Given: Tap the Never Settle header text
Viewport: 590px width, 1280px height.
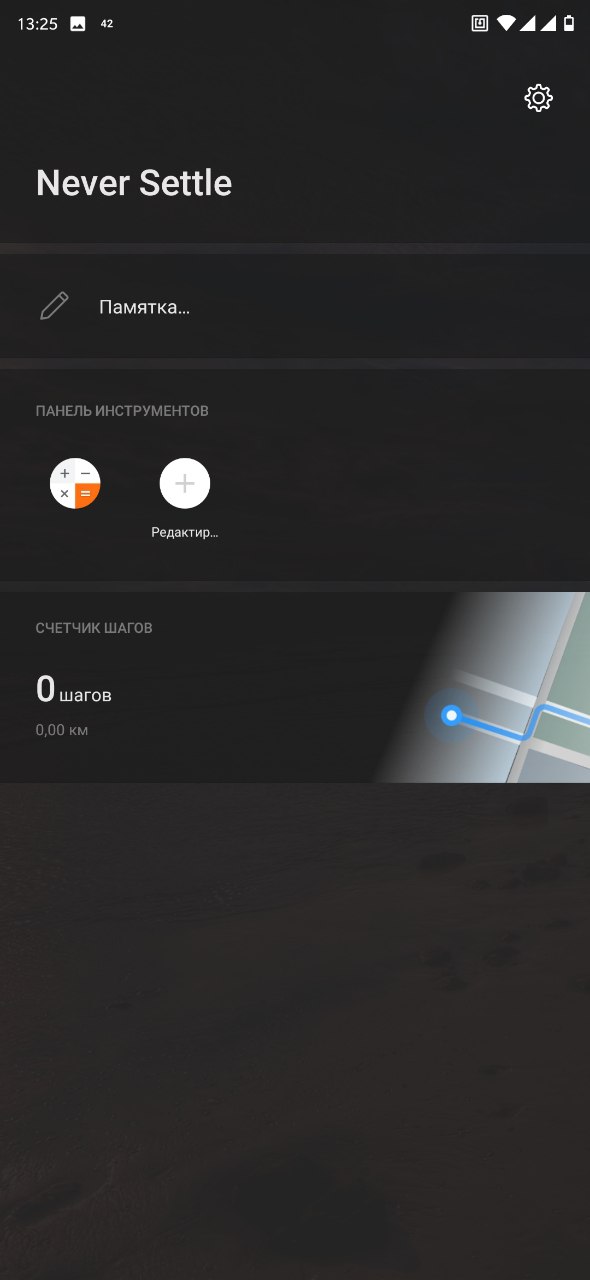Looking at the screenshot, I should point(134,183).
